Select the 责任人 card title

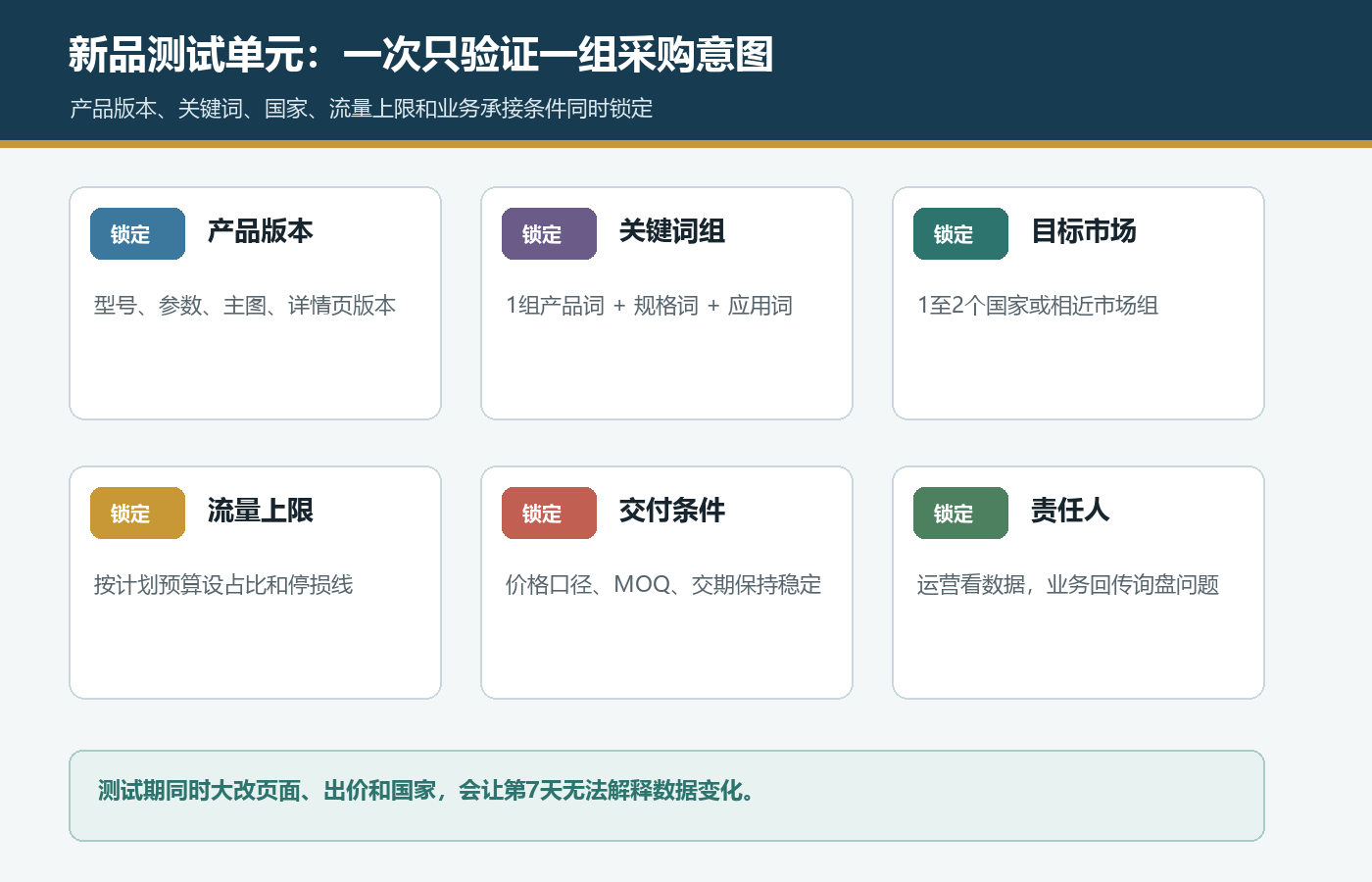[x=1070, y=511]
